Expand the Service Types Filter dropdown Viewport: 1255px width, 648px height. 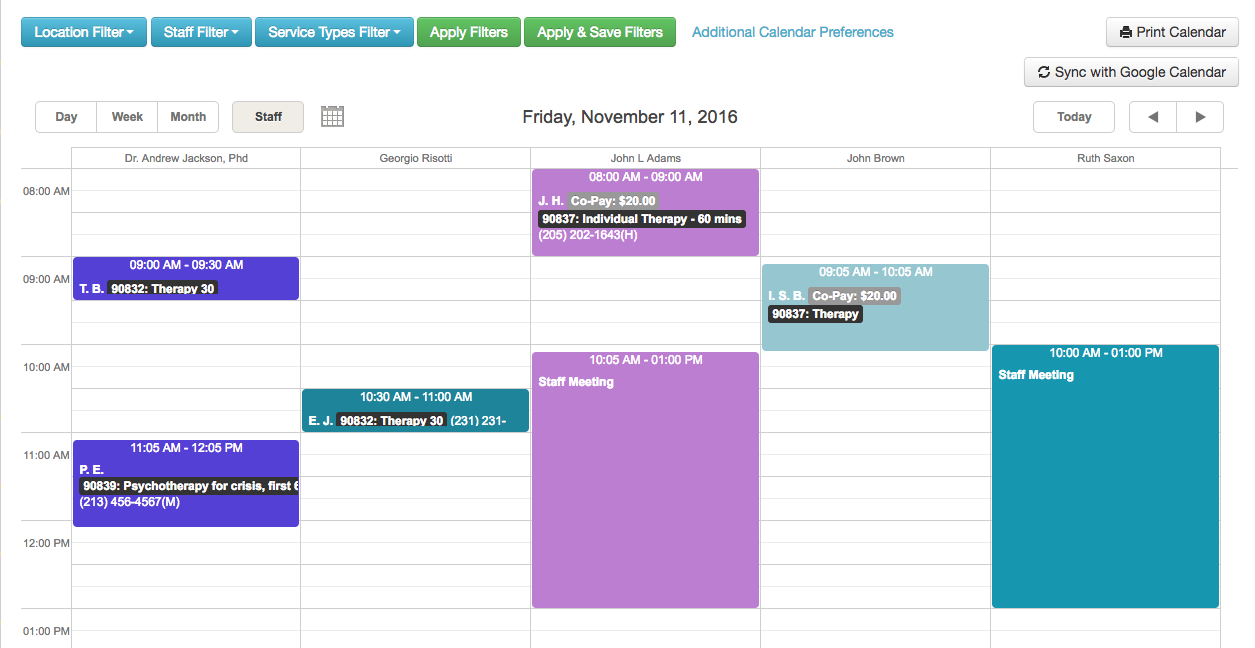tap(334, 32)
